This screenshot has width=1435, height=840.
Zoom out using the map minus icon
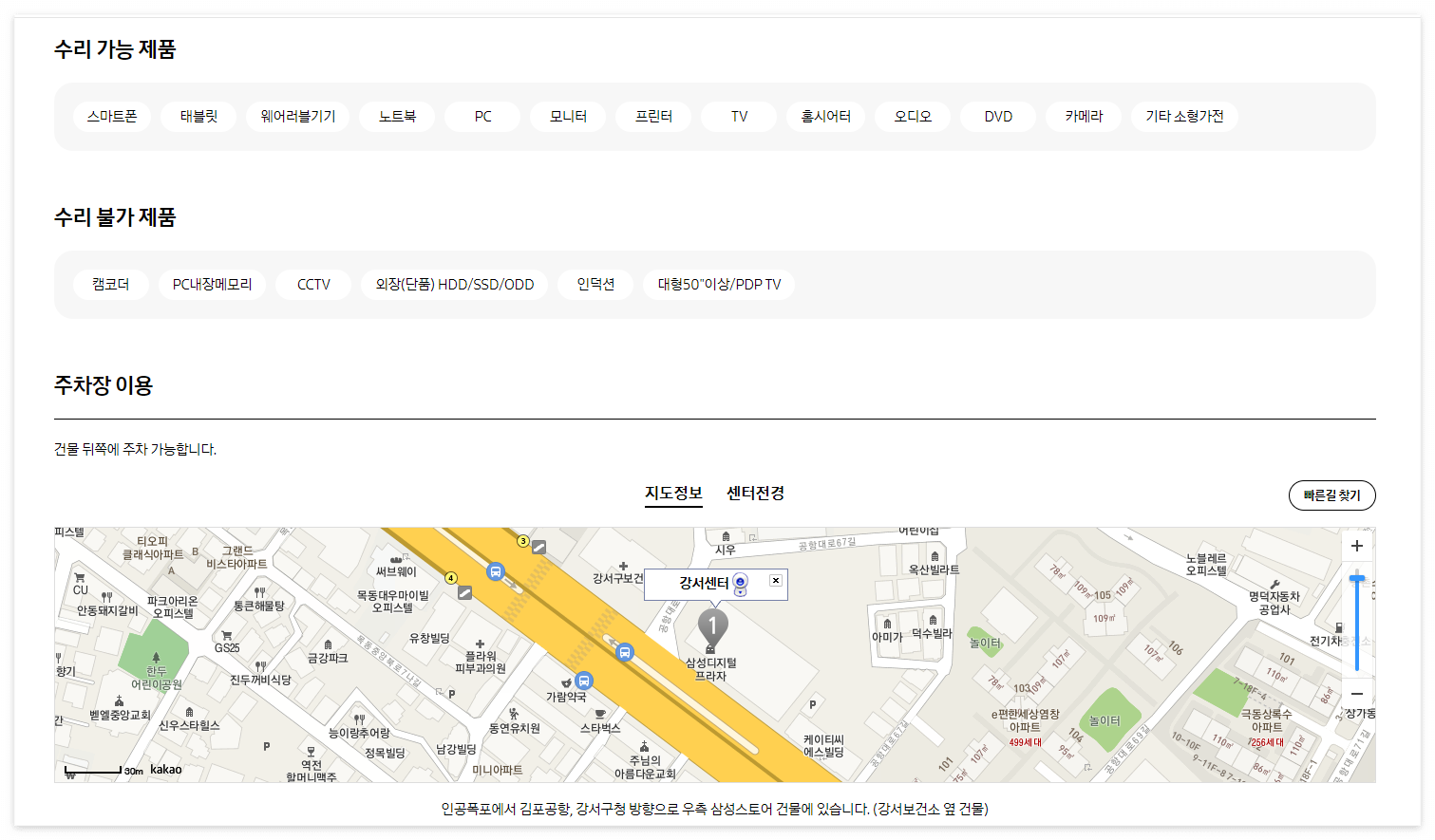[x=1356, y=694]
